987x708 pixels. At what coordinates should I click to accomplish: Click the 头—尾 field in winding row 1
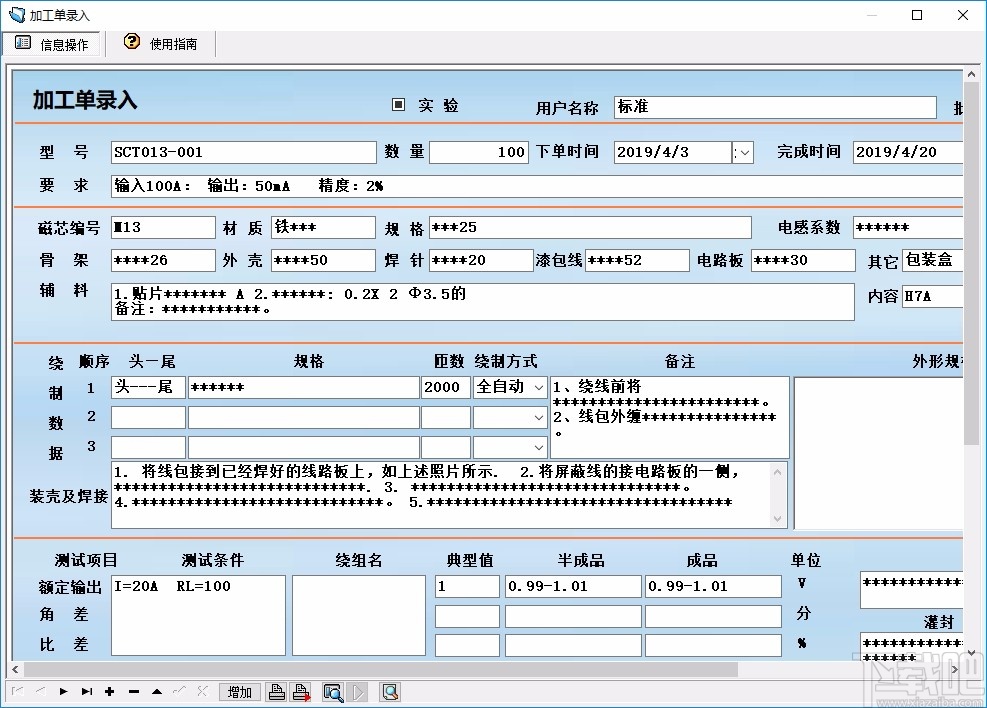pos(149,388)
